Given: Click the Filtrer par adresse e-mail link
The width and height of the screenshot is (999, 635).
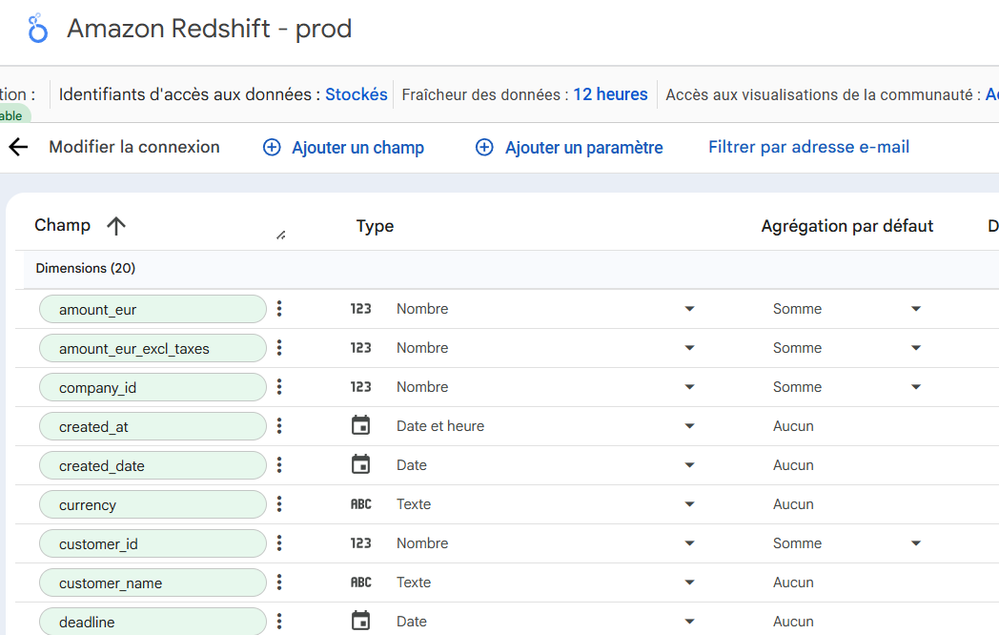Looking at the screenshot, I should (x=808, y=147).
